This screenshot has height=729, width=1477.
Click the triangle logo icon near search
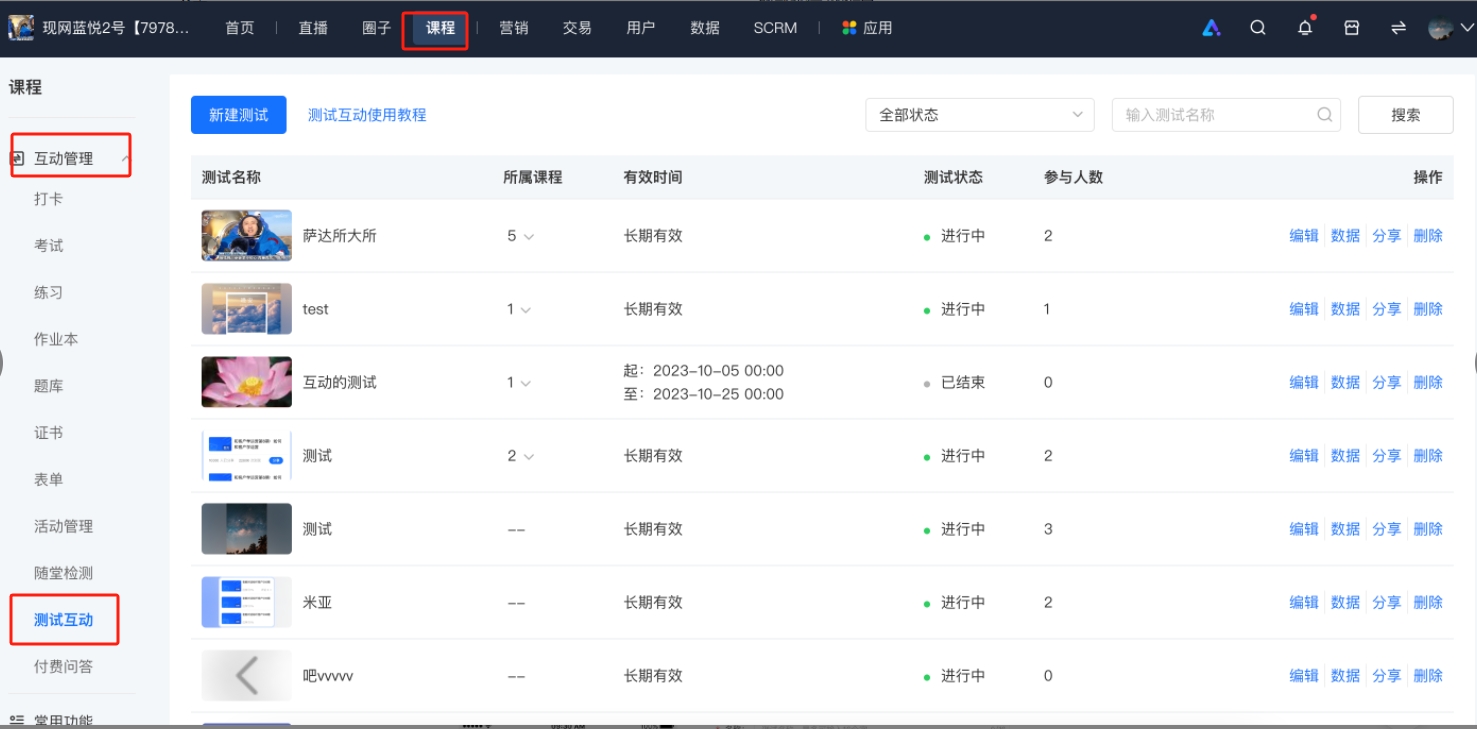pyautogui.click(x=1211, y=28)
